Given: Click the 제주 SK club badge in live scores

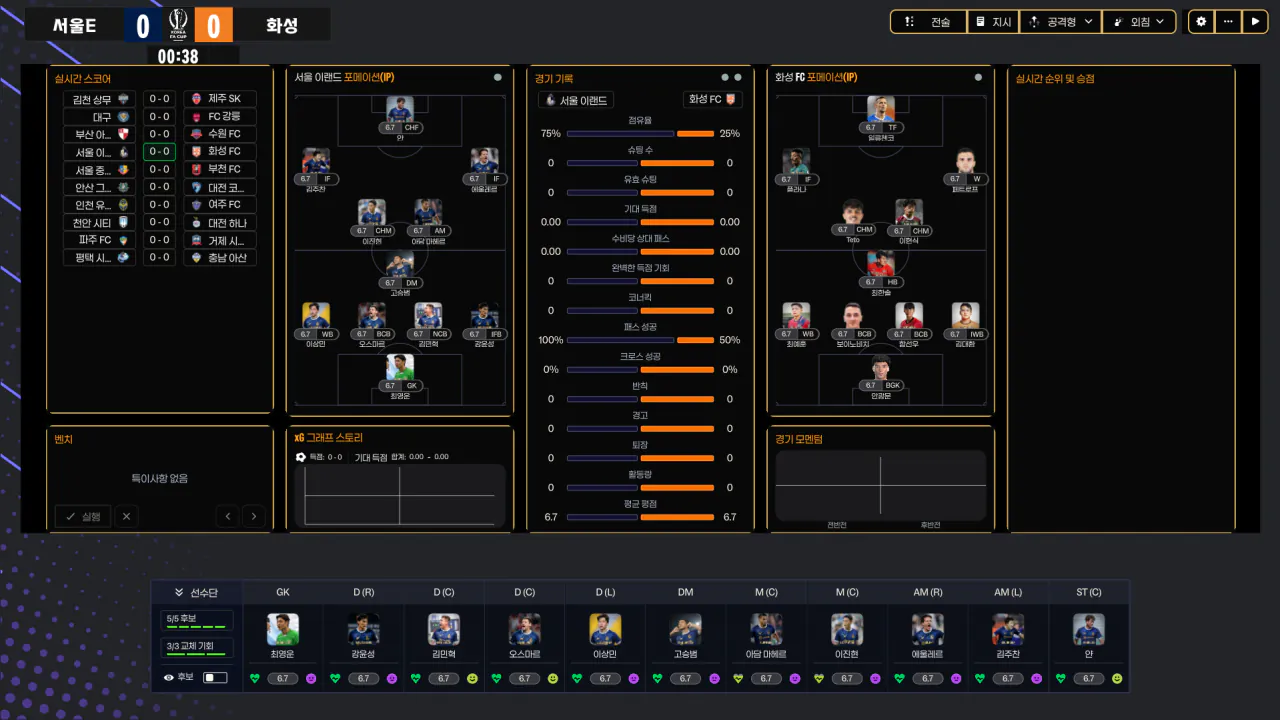Looking at the screenshot, I should click(x=196, y=99).
